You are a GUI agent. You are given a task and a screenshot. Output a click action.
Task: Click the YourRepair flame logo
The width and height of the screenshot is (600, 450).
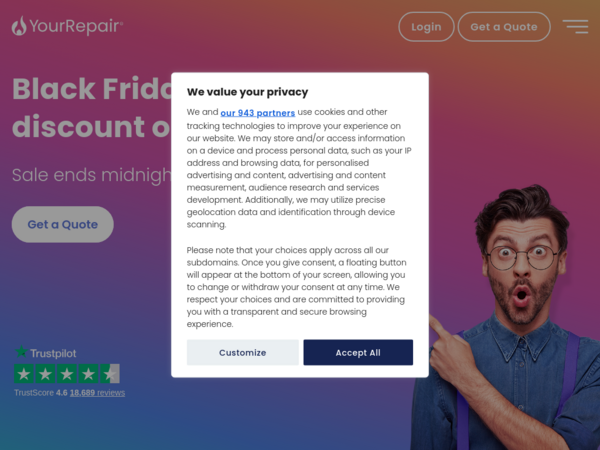(19, 26)
